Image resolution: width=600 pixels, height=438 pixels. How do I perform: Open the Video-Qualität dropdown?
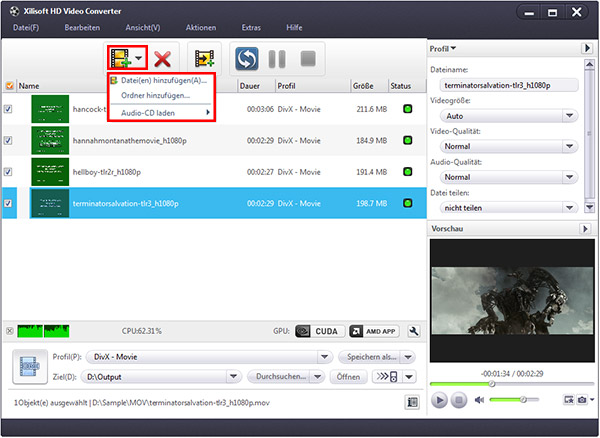coord(509,146)
